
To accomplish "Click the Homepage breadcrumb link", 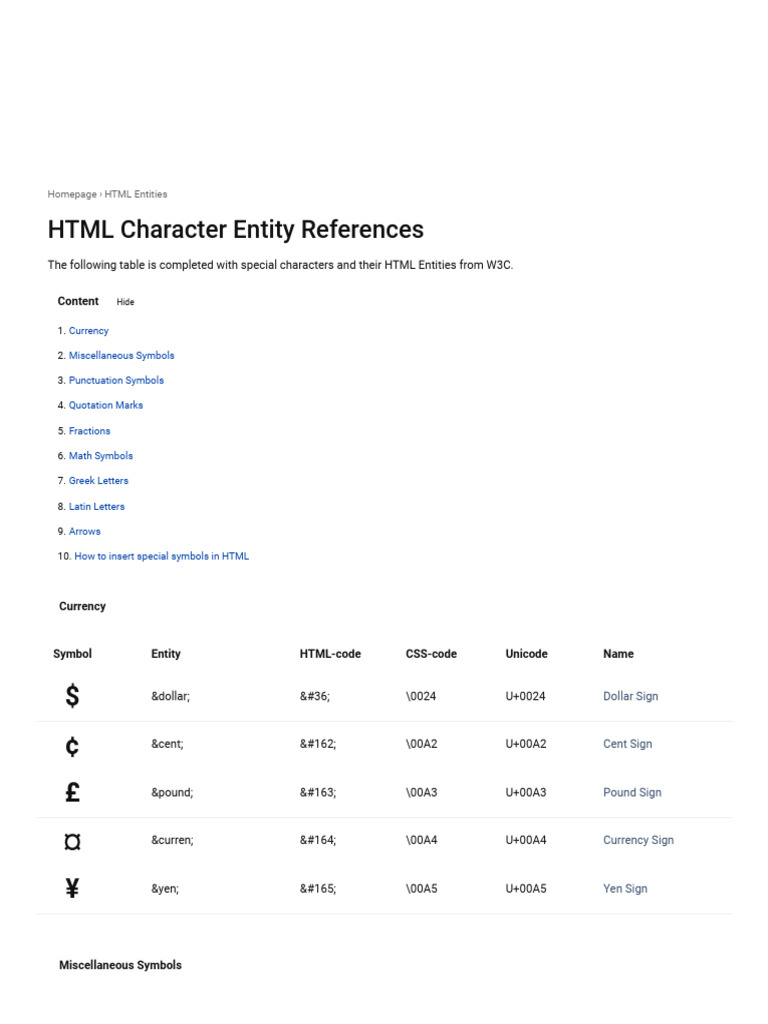I will [72, 194].
